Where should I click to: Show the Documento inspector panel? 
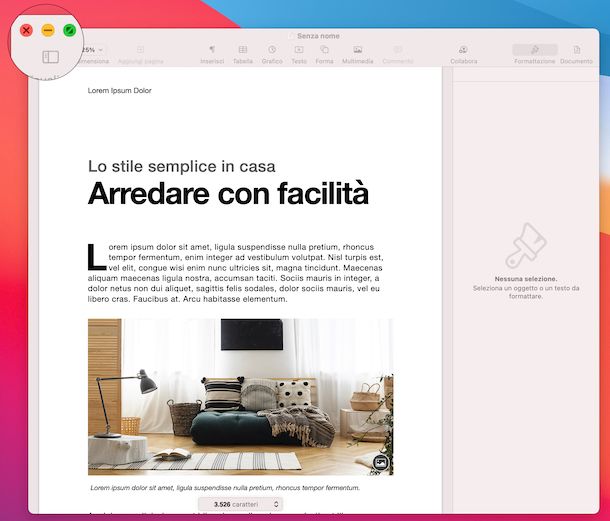tap(577, 54)
